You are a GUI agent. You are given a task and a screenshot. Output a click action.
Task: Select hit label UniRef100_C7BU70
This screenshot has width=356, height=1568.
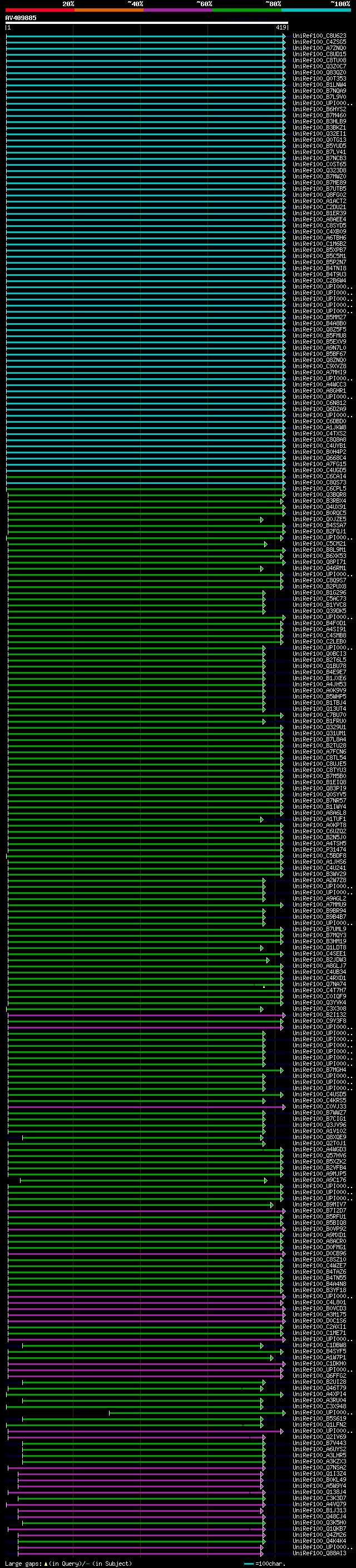click(x=319, y=715)
